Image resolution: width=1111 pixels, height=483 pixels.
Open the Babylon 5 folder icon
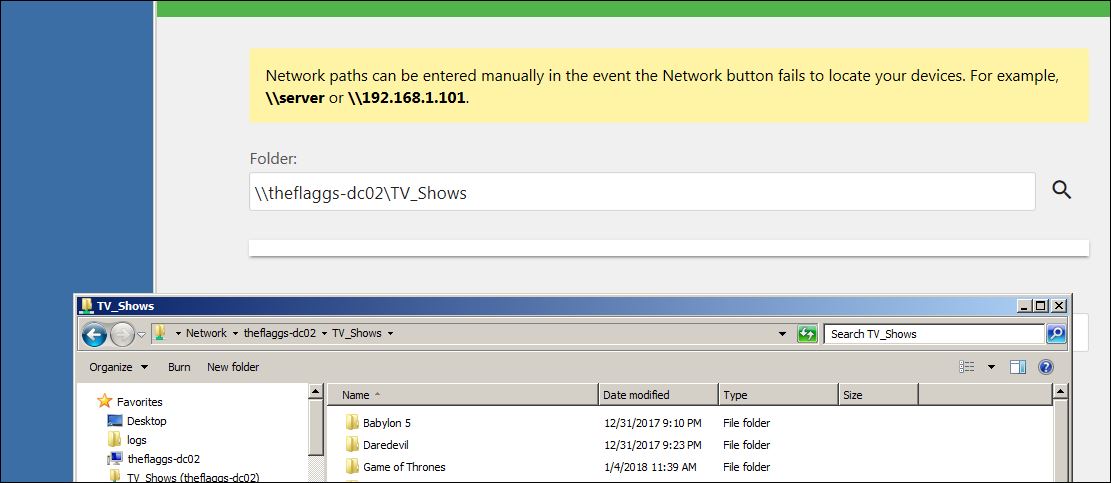click(x=352, y=423)
